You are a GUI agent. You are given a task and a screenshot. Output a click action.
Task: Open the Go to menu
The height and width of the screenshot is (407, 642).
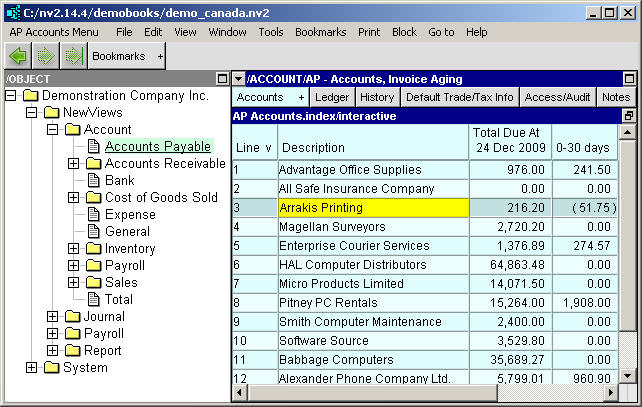click(x=441, y=32)
